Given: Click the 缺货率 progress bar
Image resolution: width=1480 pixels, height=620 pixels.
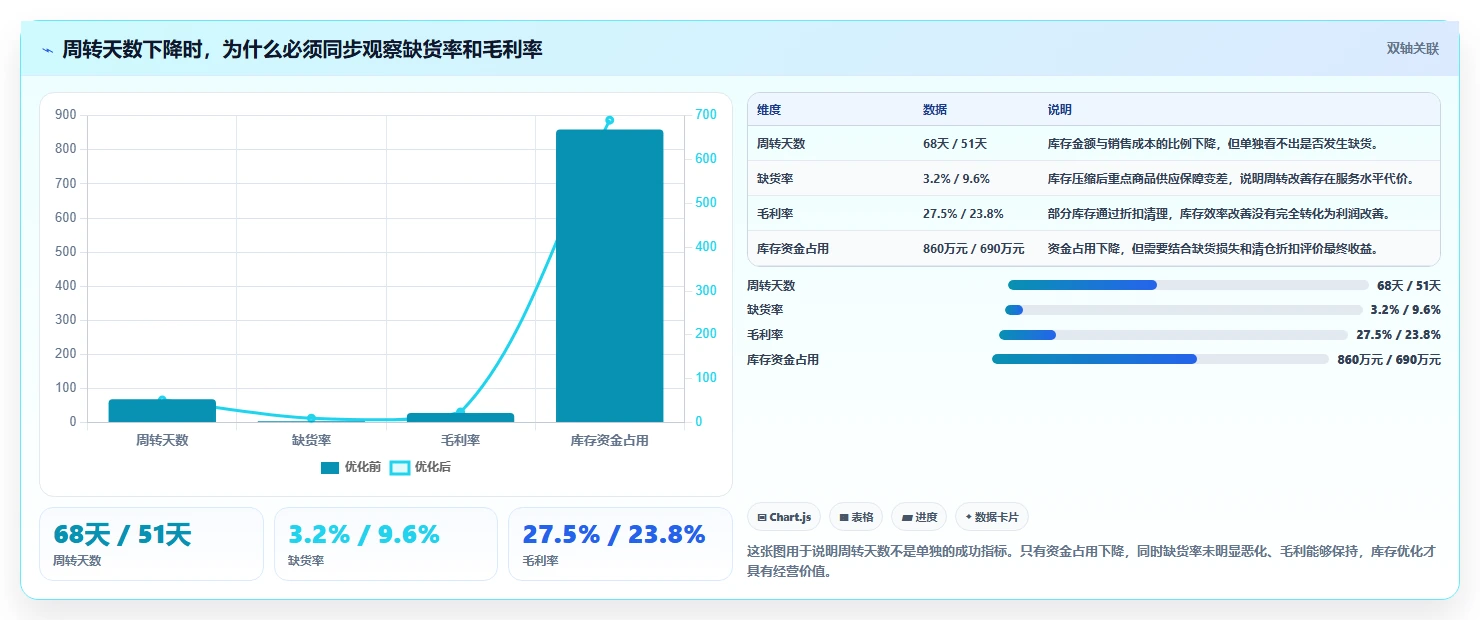Looking at the screenshot, I should (x=1183, y=310).
